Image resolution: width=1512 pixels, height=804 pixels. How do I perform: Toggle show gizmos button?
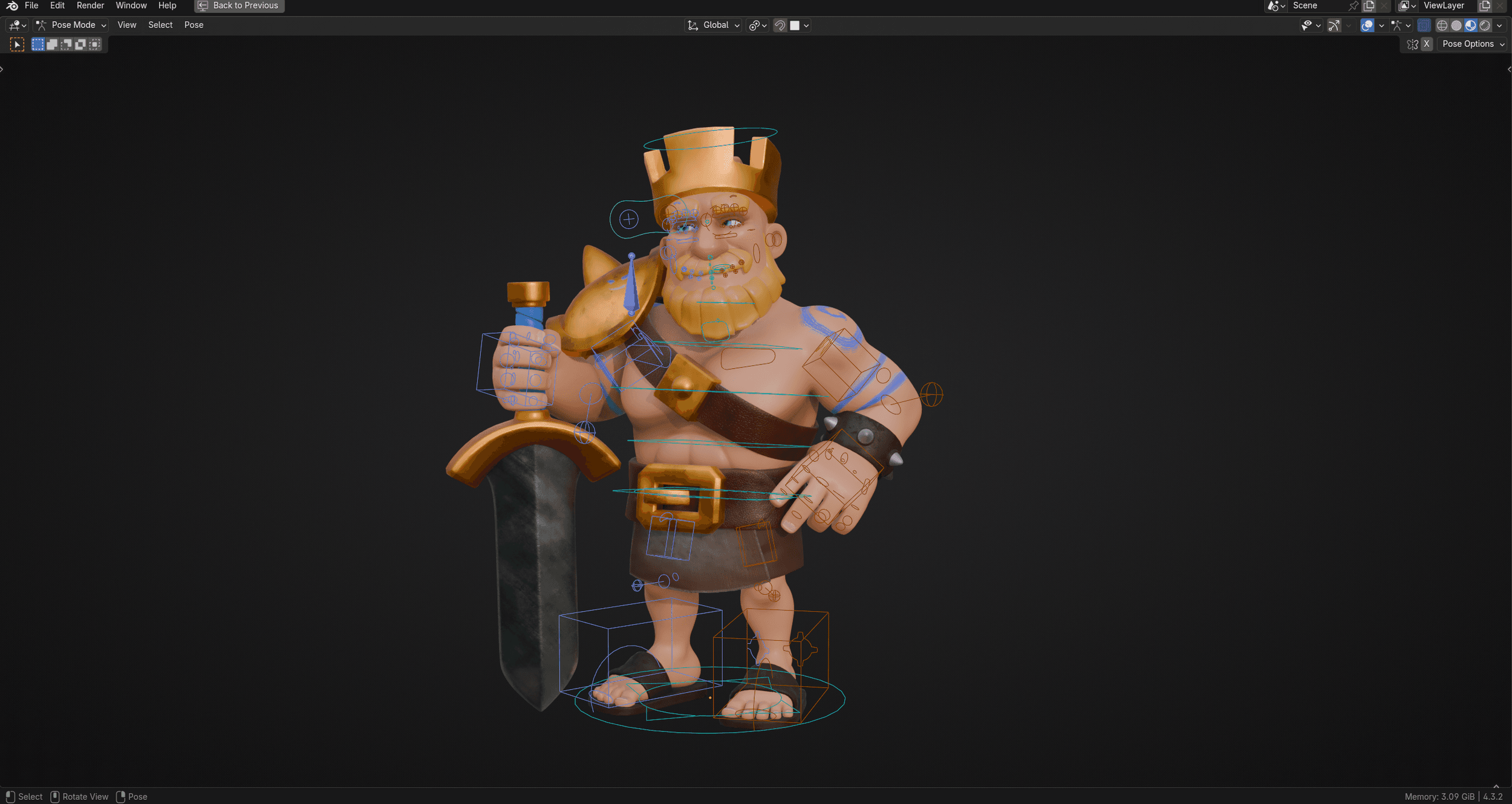[x=1334, y=25]
